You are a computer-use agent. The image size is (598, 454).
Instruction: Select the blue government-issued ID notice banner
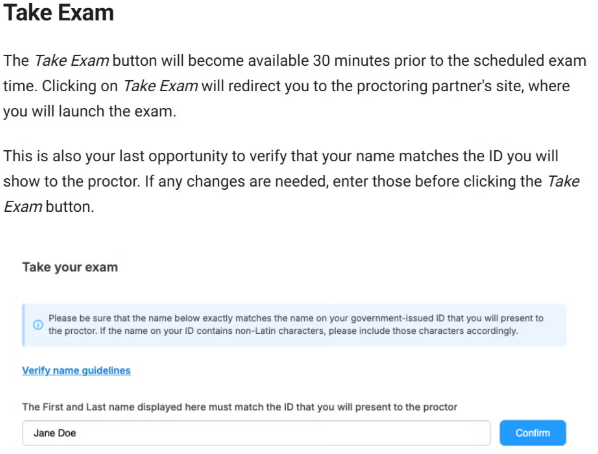pos(294,325)
